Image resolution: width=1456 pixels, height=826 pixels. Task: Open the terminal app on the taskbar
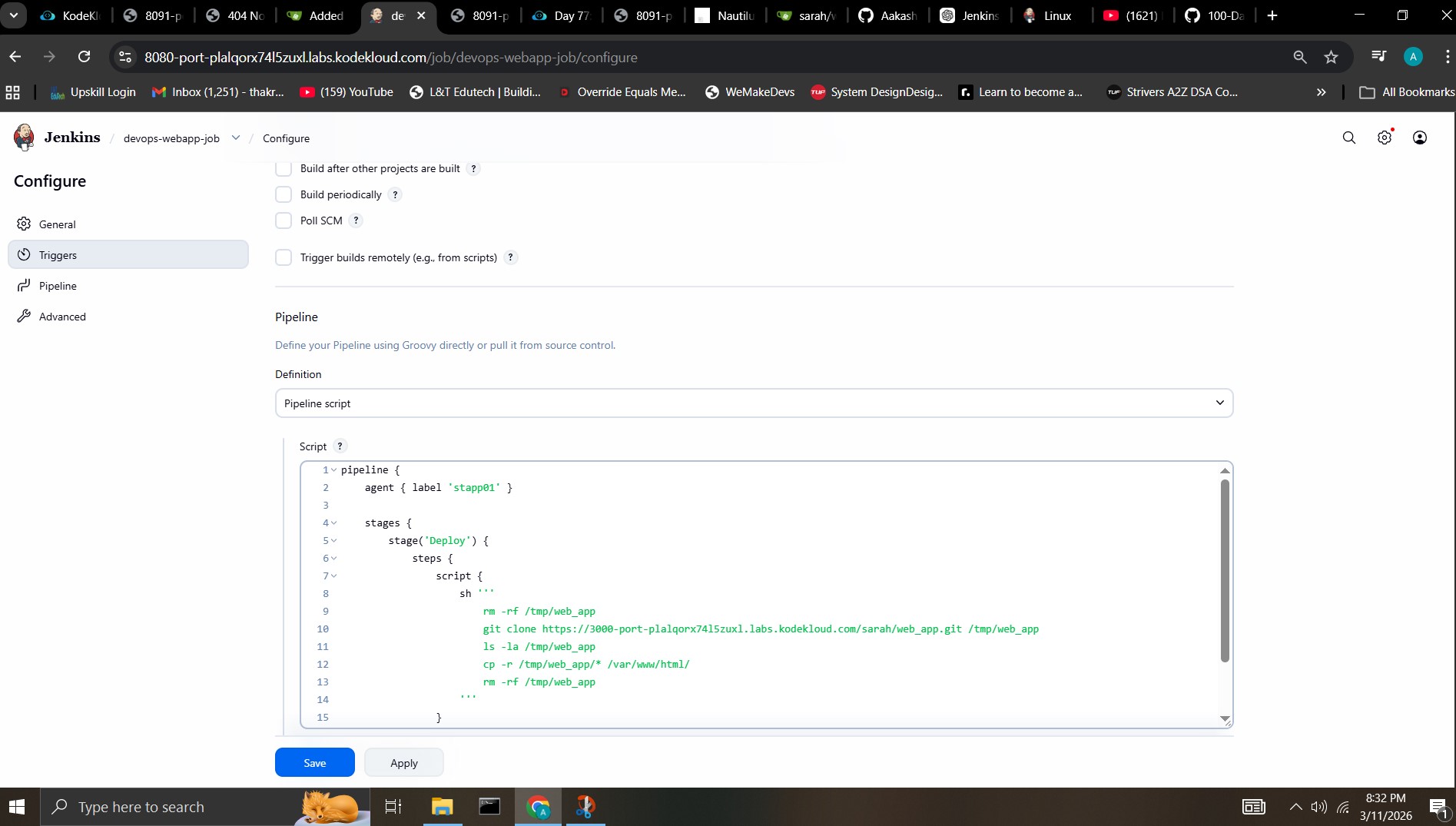[489, 807]
